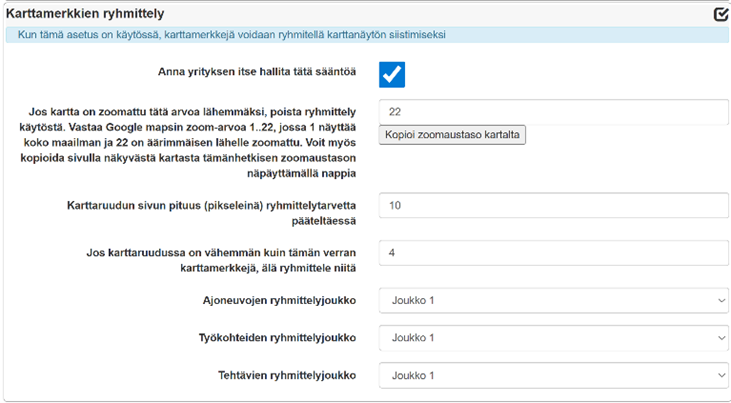Screen dimensions: 731x403
Task: Click the pixel length field showing 10
Action: click(553, 205)
